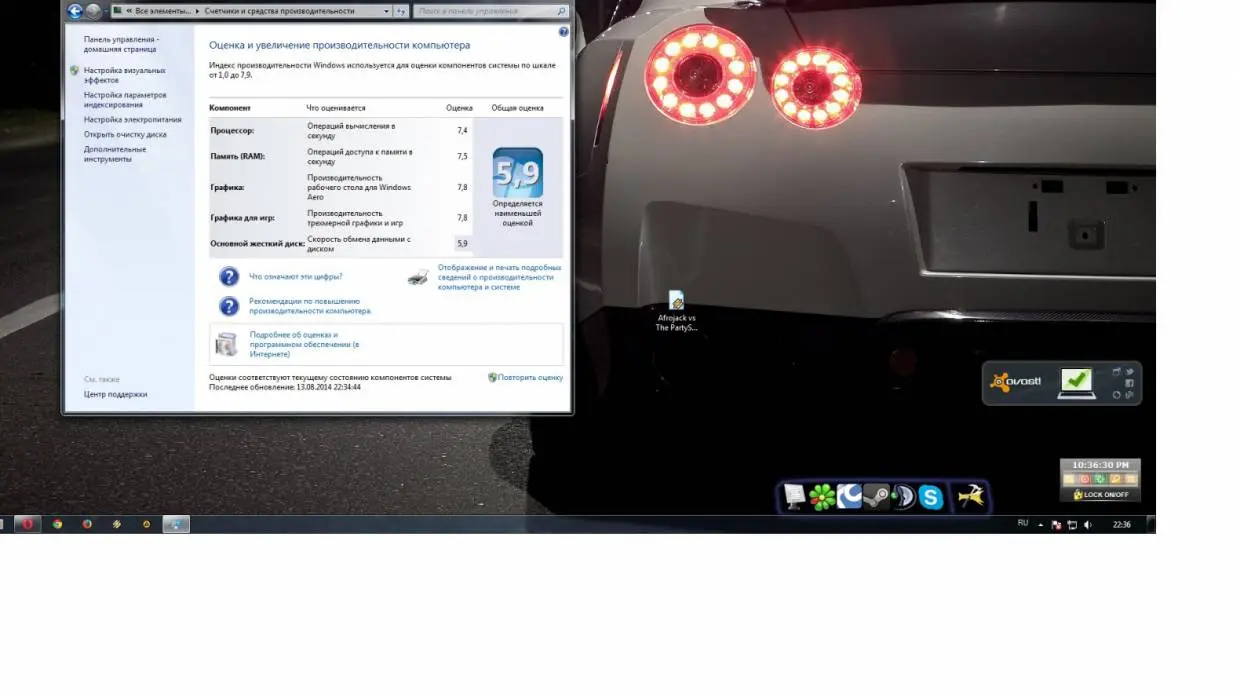Open 'Открыть очистку диска' link

[125, 134]
